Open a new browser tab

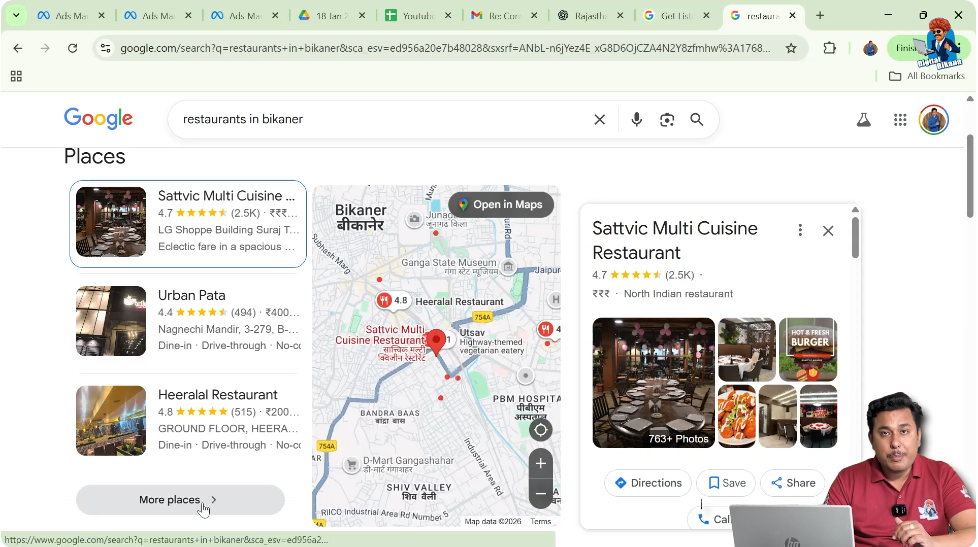(x=820, y=16)
